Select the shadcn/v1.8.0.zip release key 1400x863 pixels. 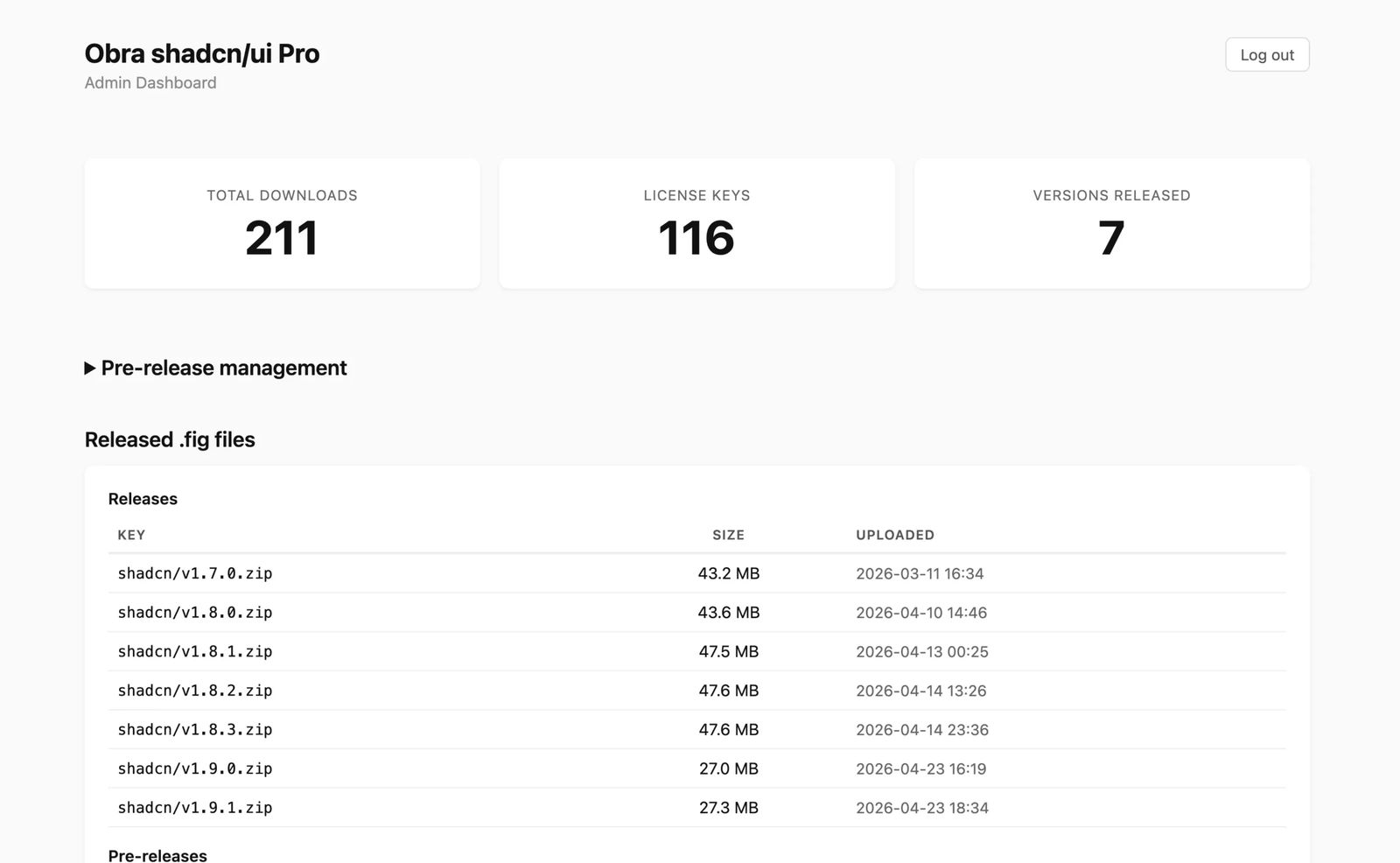click(x=195, y=613)
